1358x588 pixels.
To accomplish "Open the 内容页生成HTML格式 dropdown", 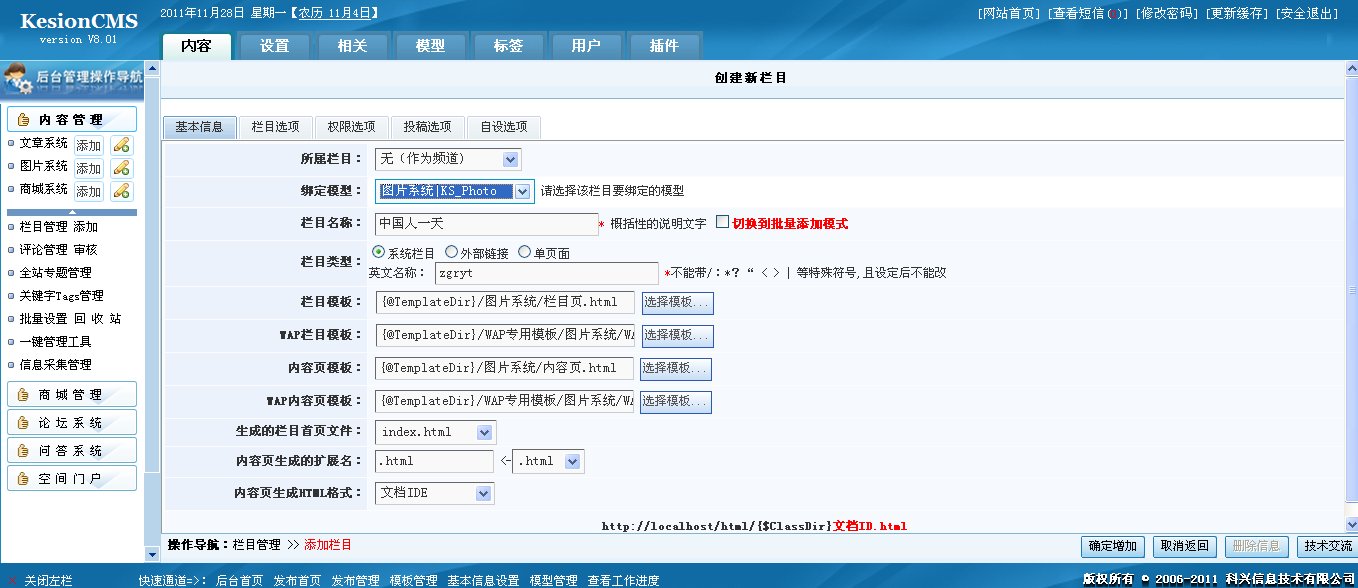I will tap(482, 493).
